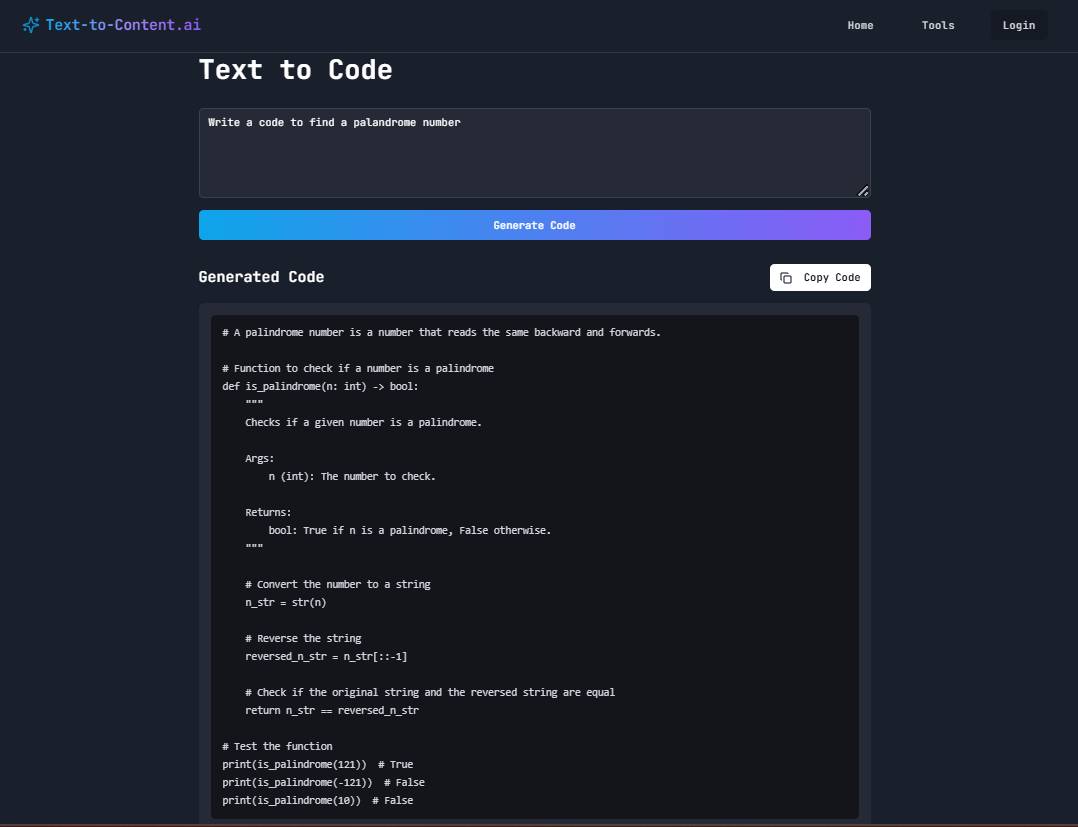
Task: Click the copy icon inside Copy Code button
Action: pos(786,277)
